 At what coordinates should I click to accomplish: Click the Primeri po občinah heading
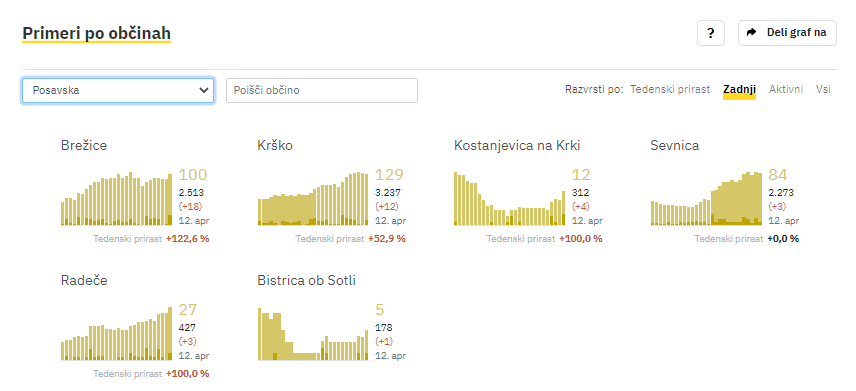pyautogui.click(x=97, y=33)
